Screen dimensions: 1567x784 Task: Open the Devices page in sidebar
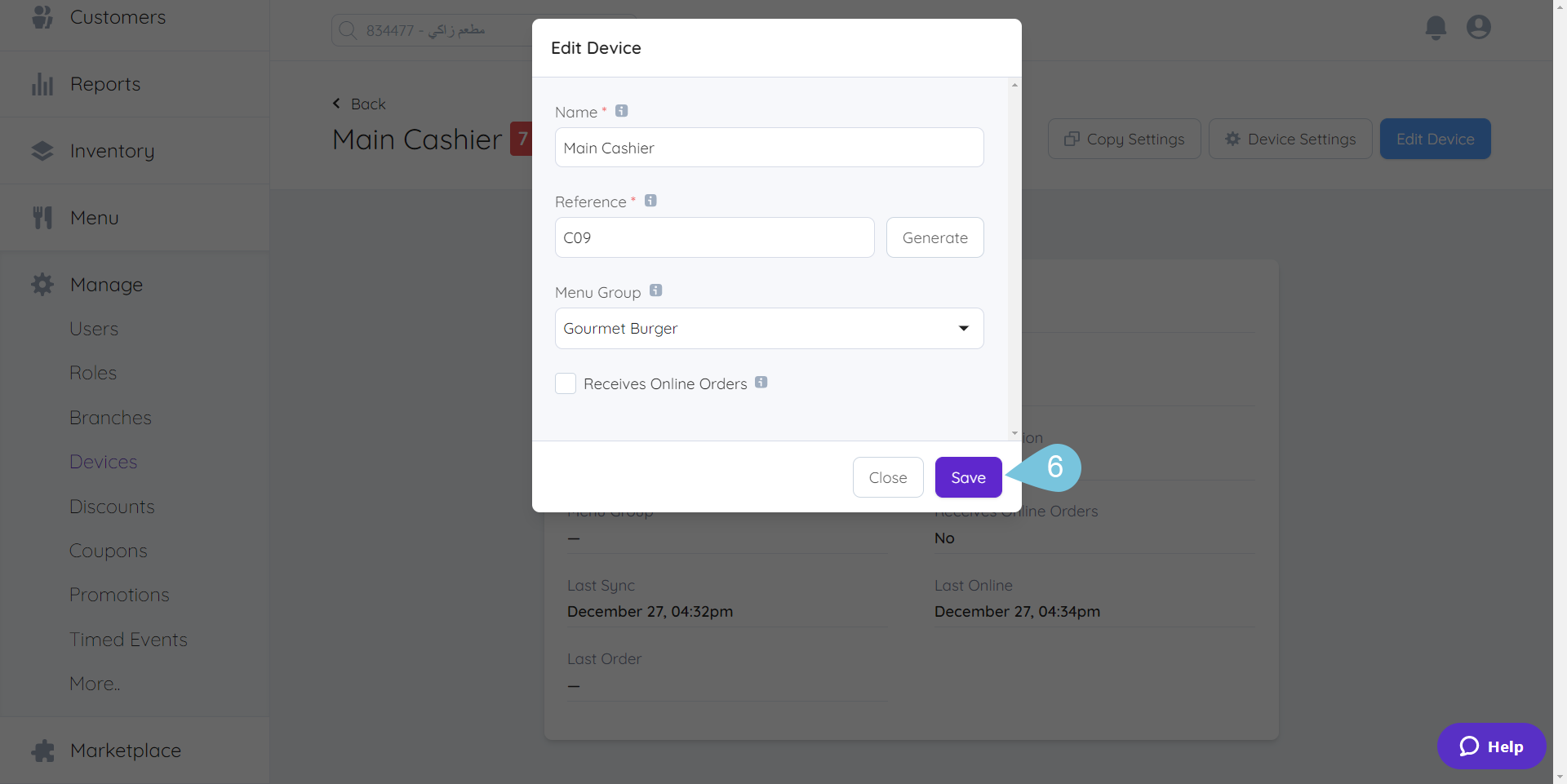click(103, 461)
